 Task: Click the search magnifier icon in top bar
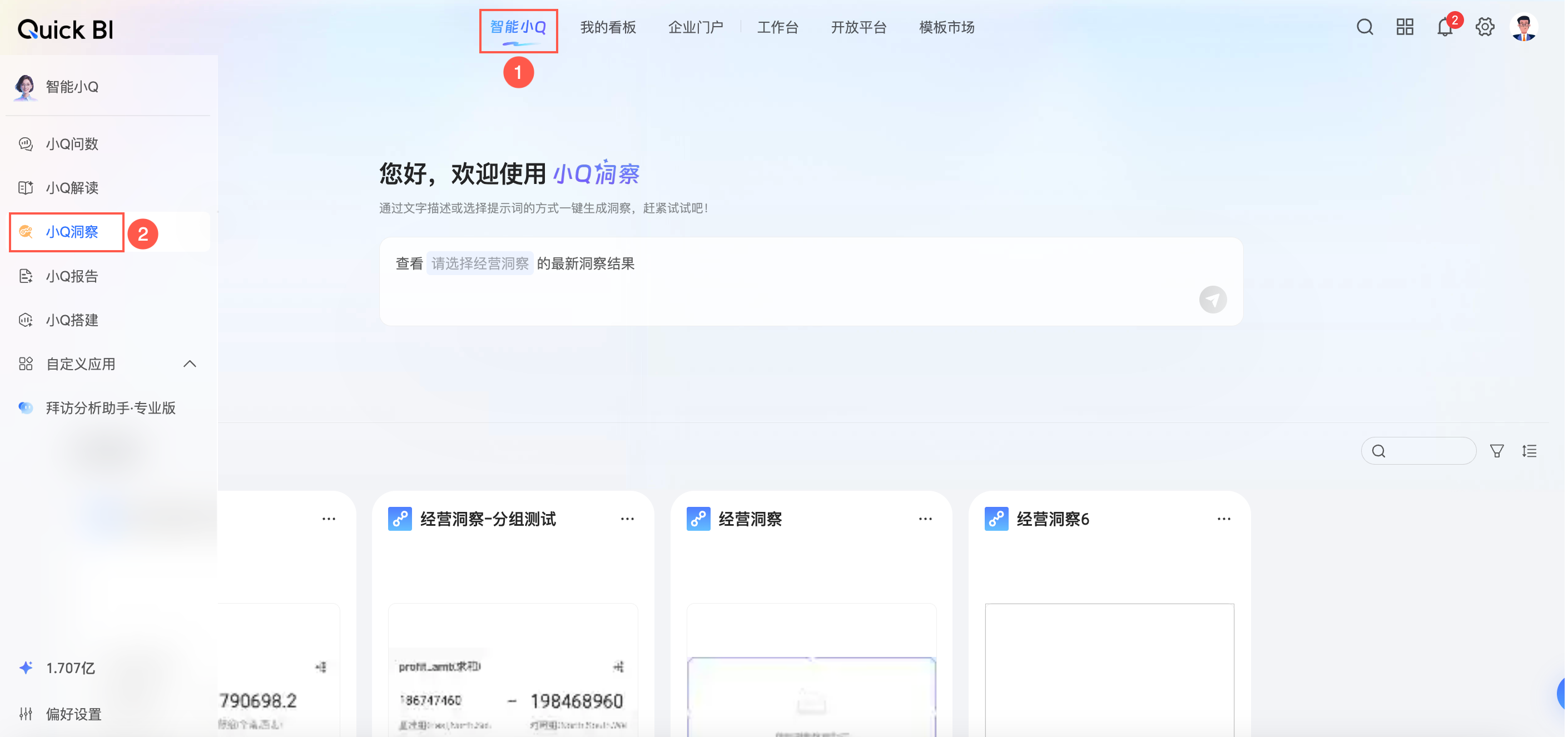tap(1364, 27)
